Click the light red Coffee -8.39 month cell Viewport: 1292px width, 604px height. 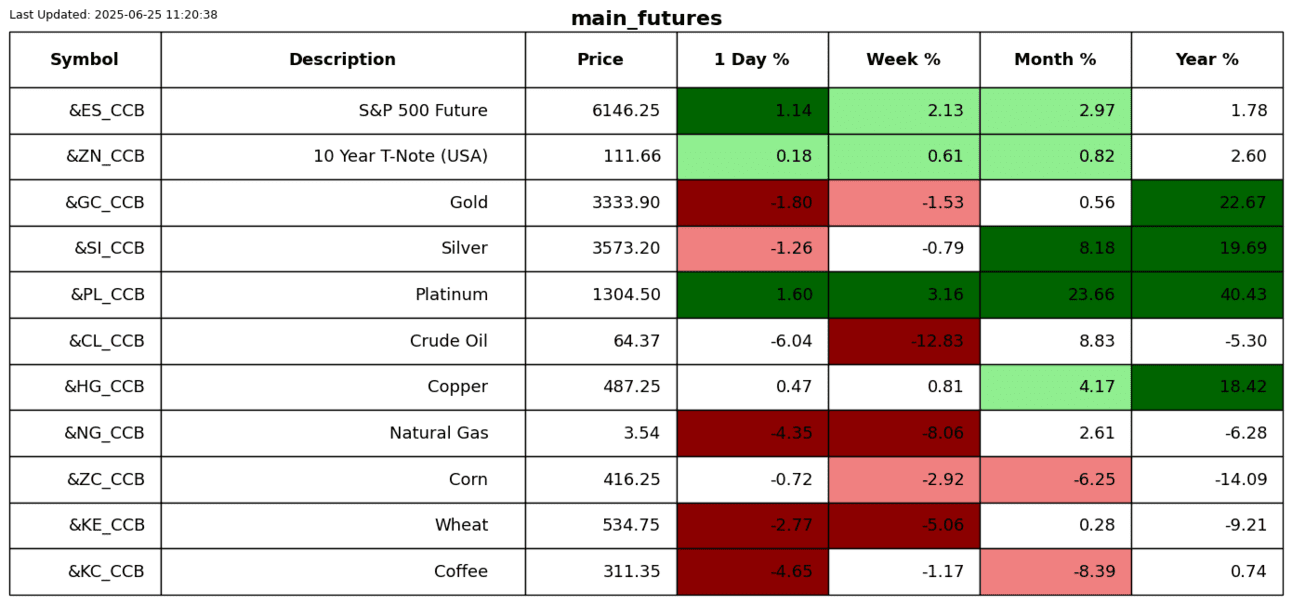[1055, 572]
